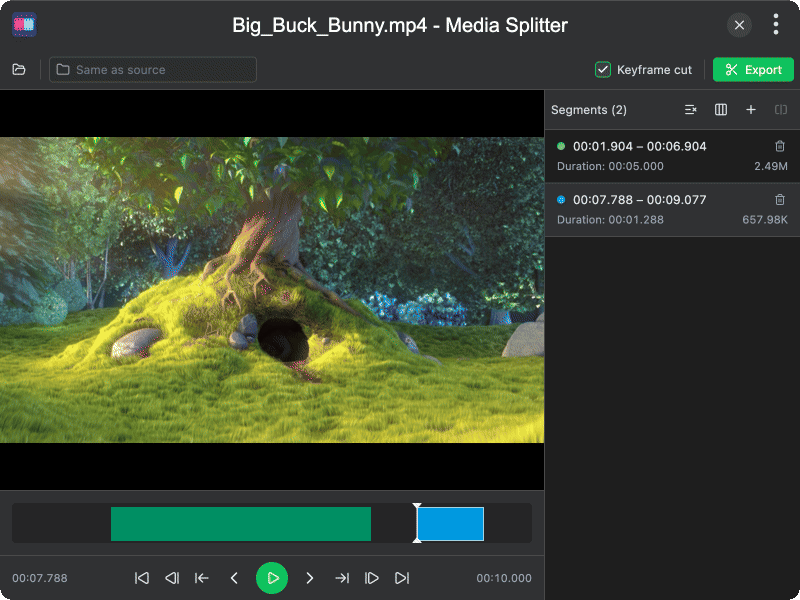The height and width of the screenshot is (600, 800).
Task: Click the Media Splitter app logo
Action: coord(24,24)
